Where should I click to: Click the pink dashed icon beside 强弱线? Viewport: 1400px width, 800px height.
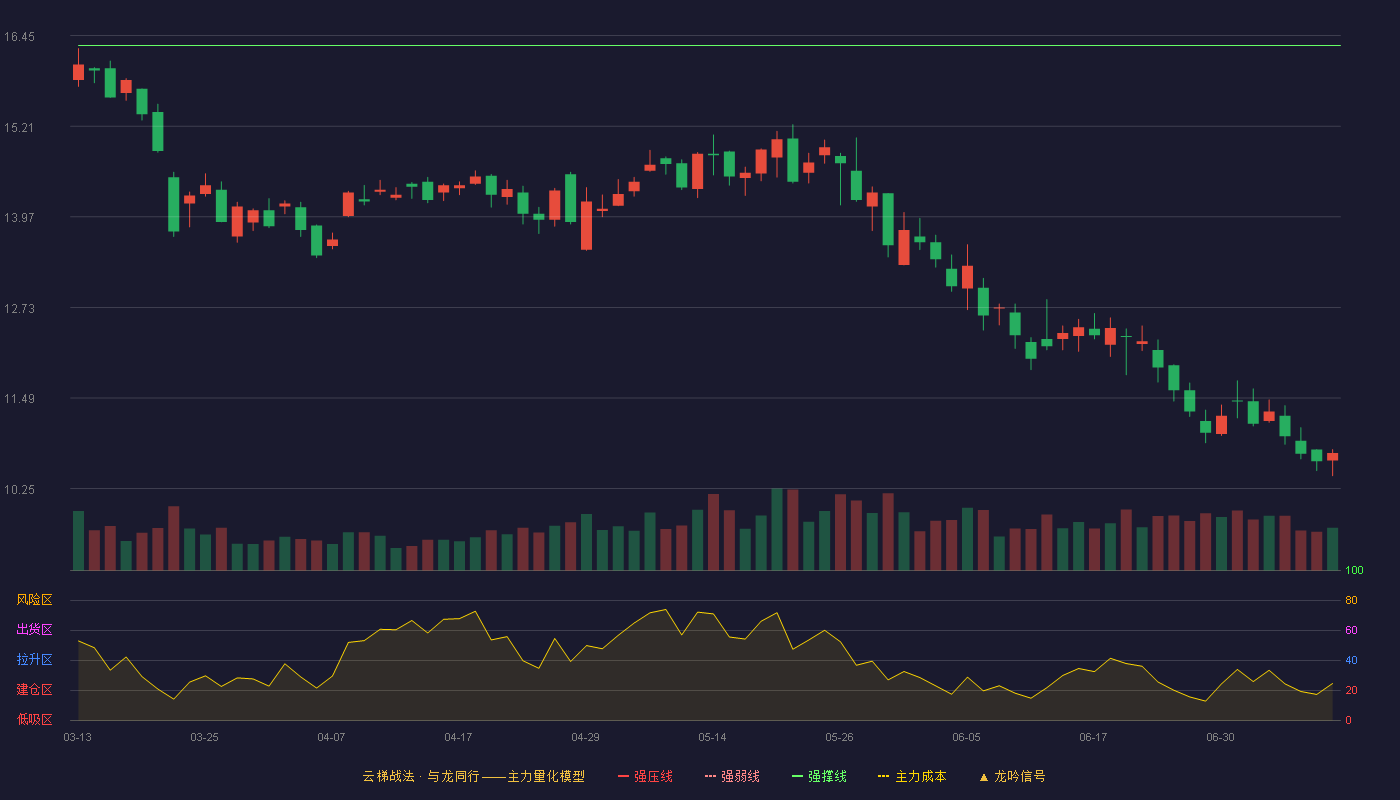pos(711,776)
